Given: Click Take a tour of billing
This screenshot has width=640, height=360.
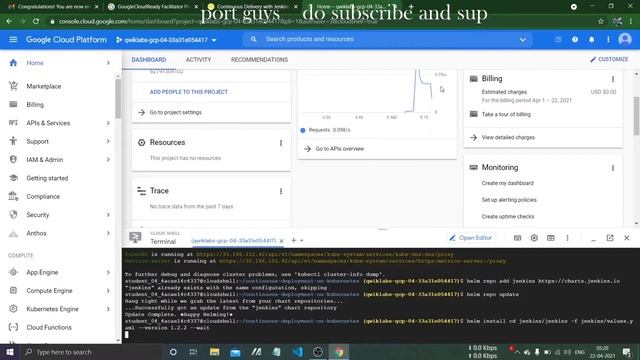Looking at the screenshot, I should (506, 114).
